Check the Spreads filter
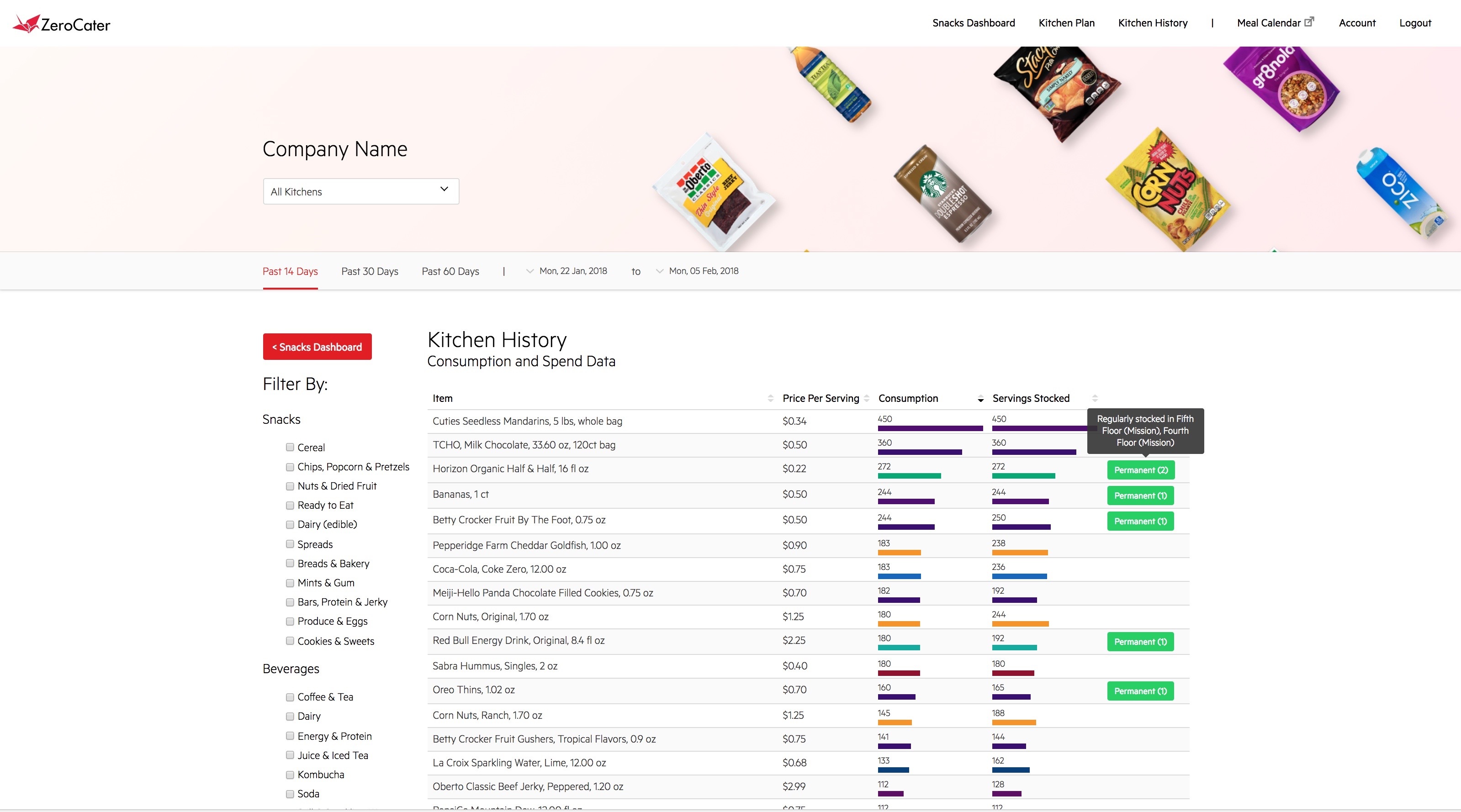 (290, 544)
